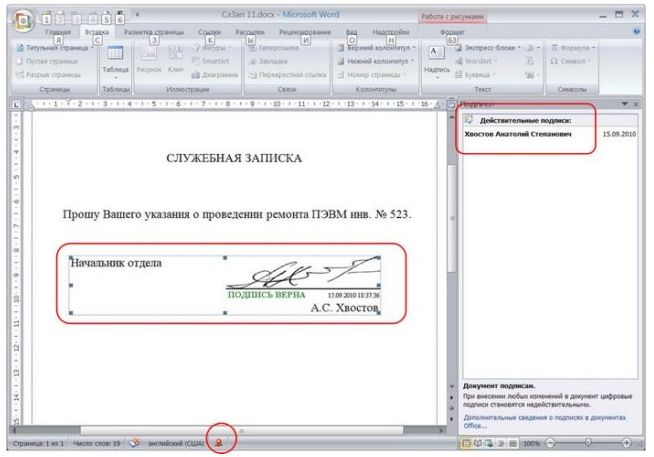Open the Рецензирование ribbon tab
This screenshot has width=654, height=457.
click(305, 32)
